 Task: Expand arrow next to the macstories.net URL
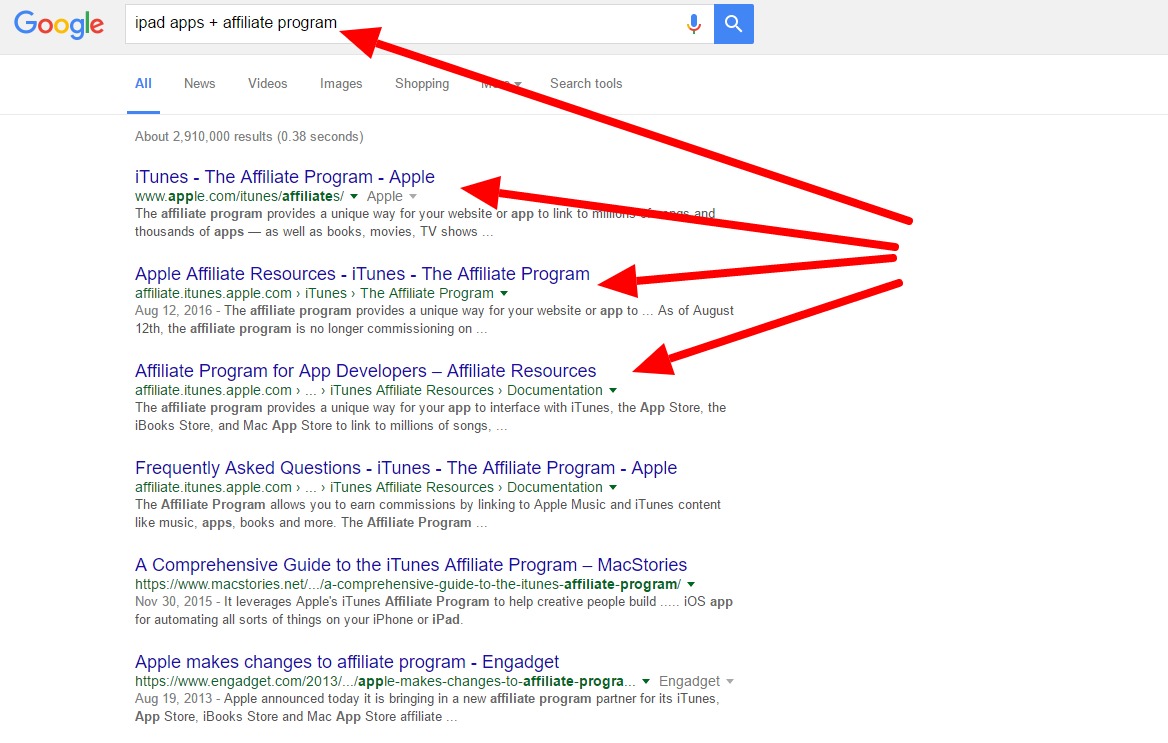(x=691, y=584)
